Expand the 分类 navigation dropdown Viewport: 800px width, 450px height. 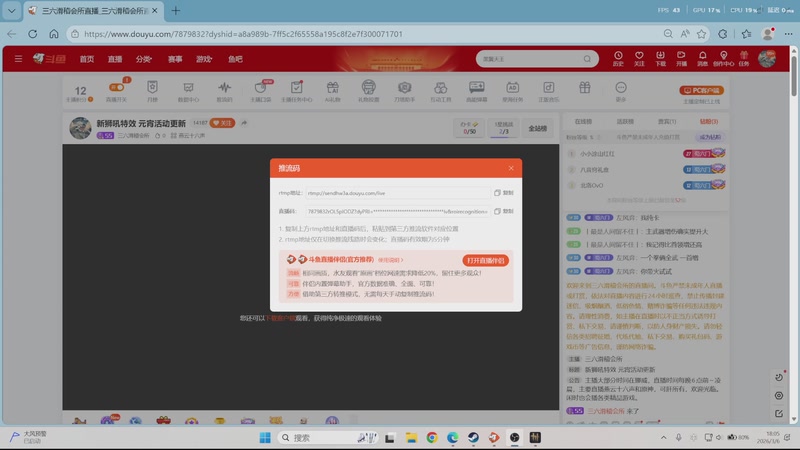click(144, 59)
